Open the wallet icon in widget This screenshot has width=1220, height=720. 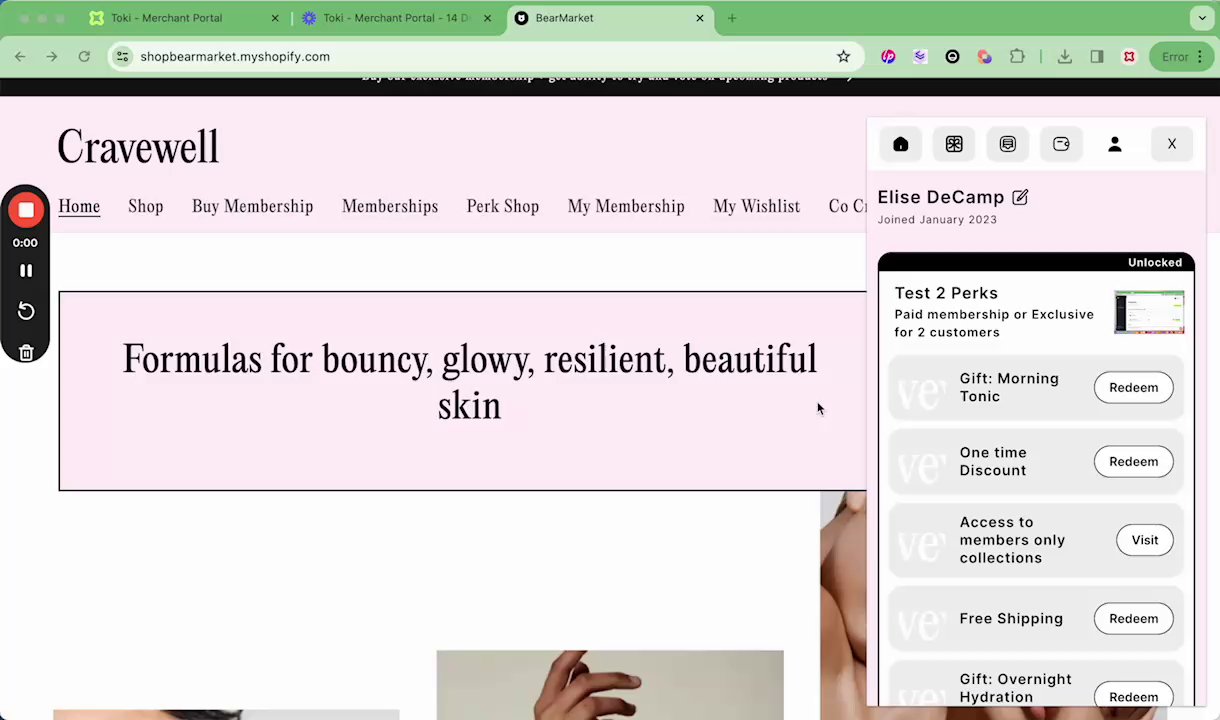[x=1061, y=144]
